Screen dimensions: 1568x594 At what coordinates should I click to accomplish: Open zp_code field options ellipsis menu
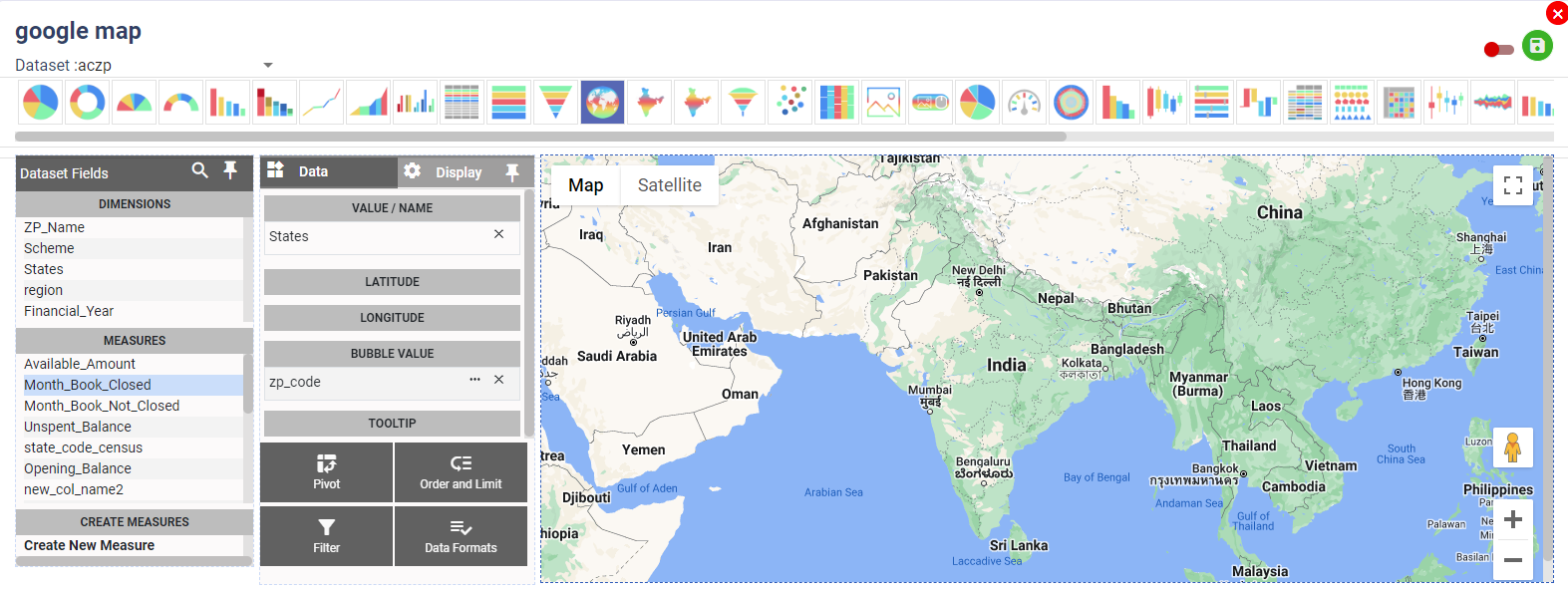(x=474, y=380)
